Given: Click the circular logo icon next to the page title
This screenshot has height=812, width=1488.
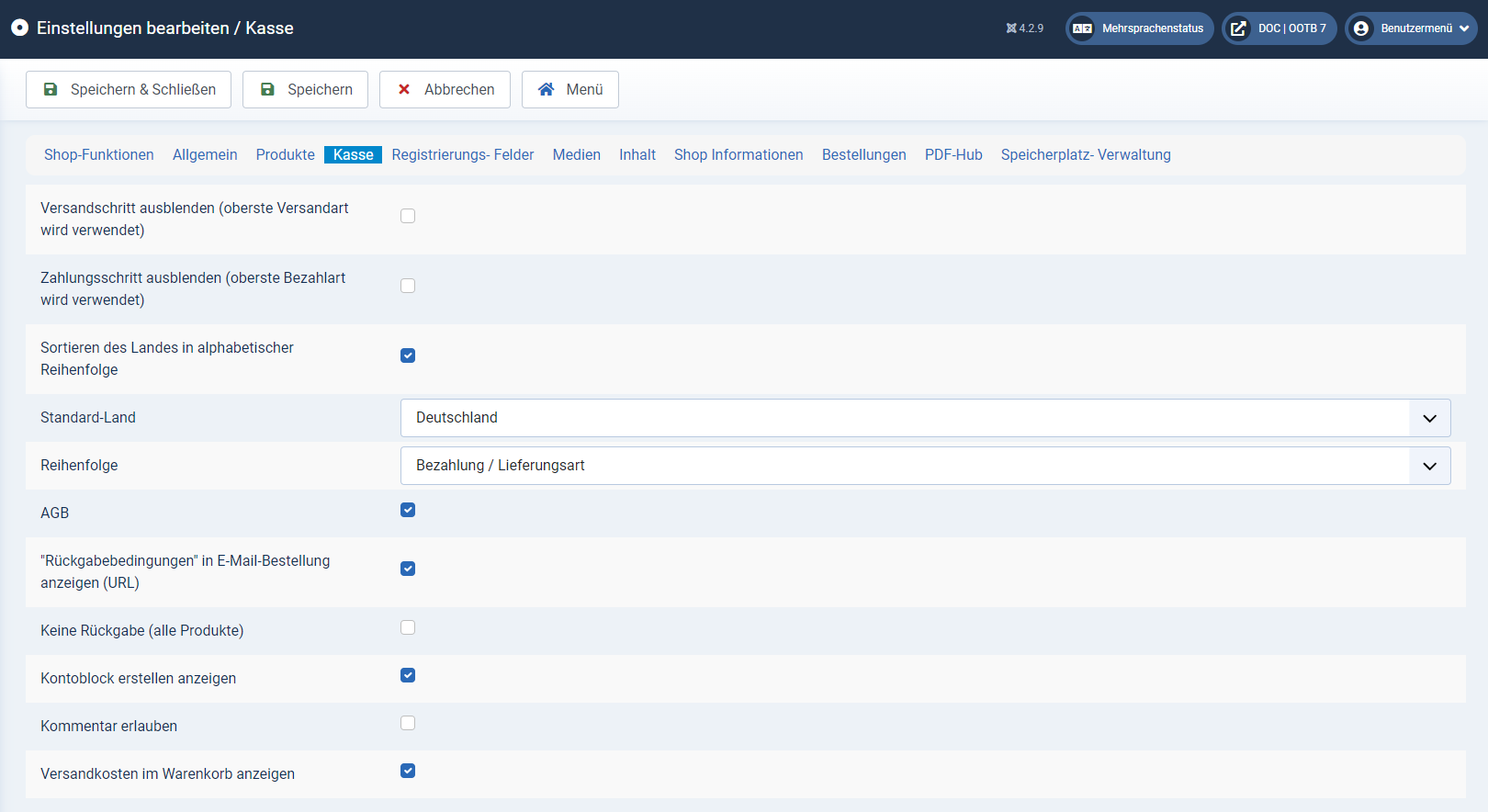Looking at the screenshot, I should (x=19, y=28).
